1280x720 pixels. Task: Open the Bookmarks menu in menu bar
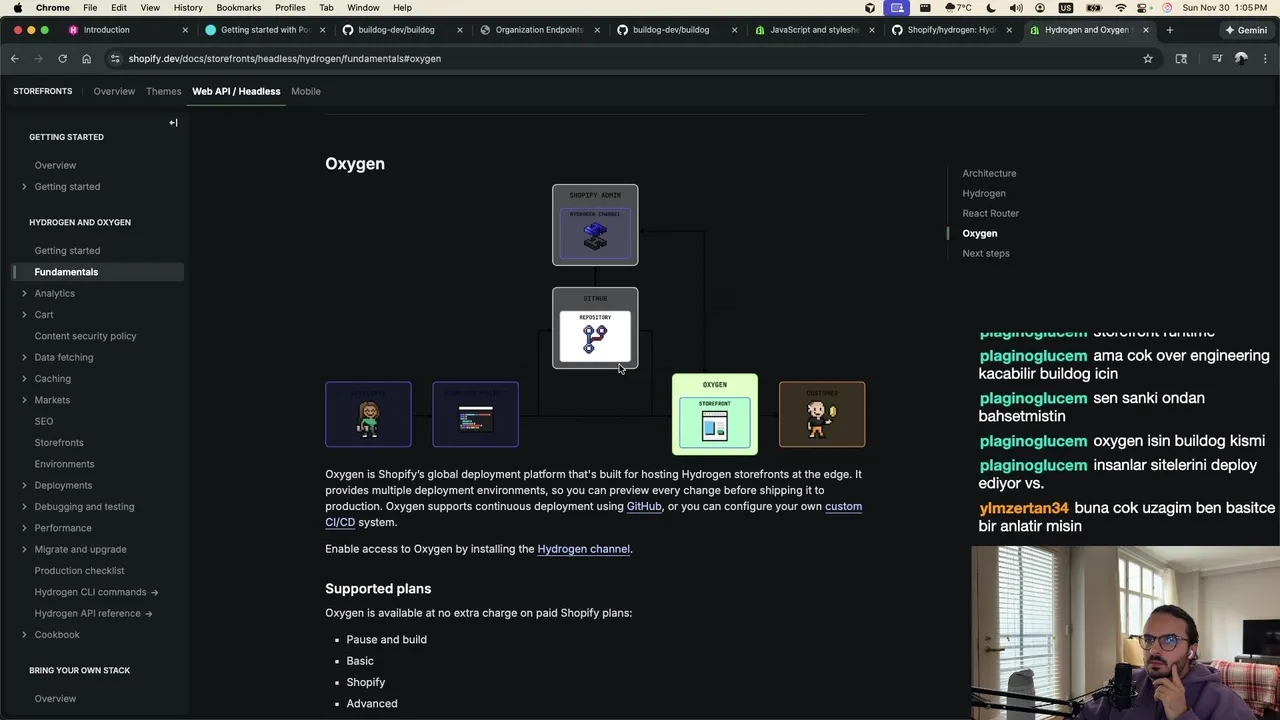238,8
